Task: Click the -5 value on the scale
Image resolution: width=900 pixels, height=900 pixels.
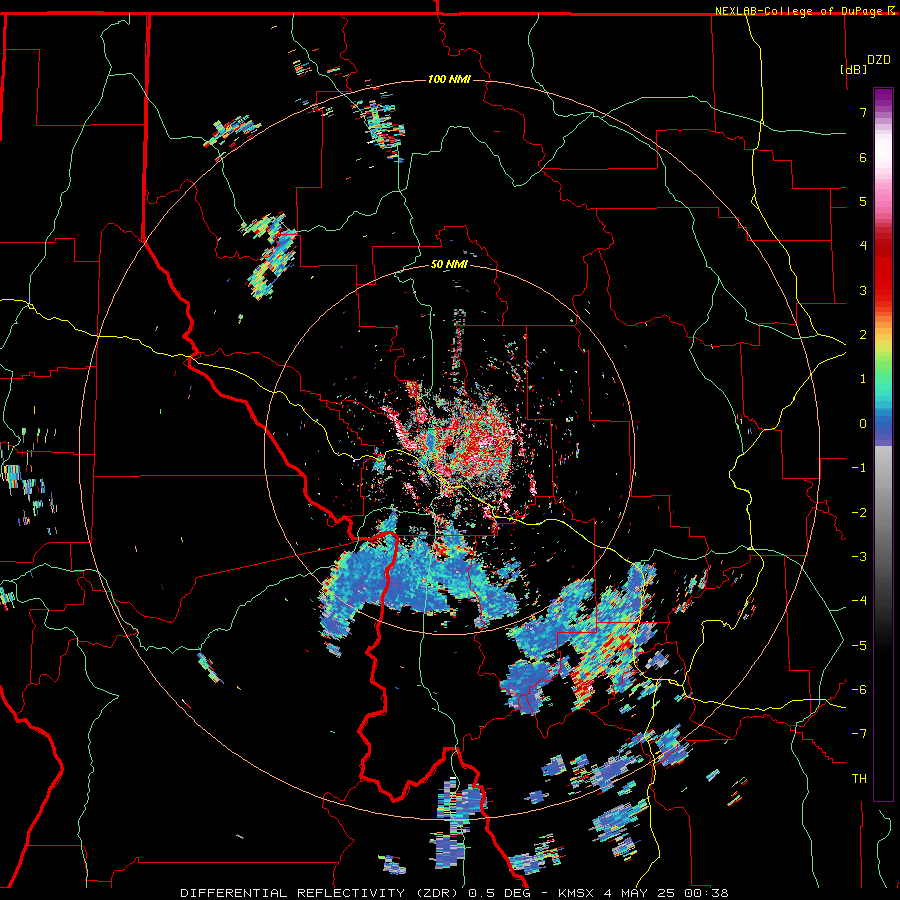Action: click(859, 646)
